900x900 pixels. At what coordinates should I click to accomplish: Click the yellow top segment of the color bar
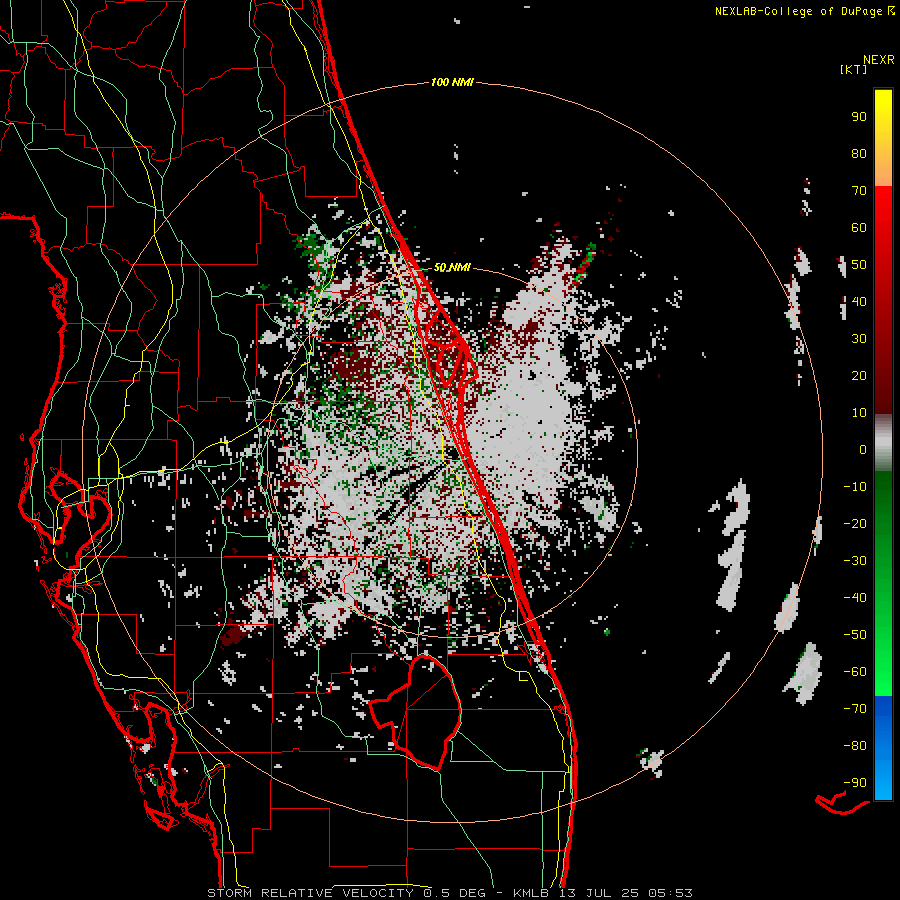point(883,138)
